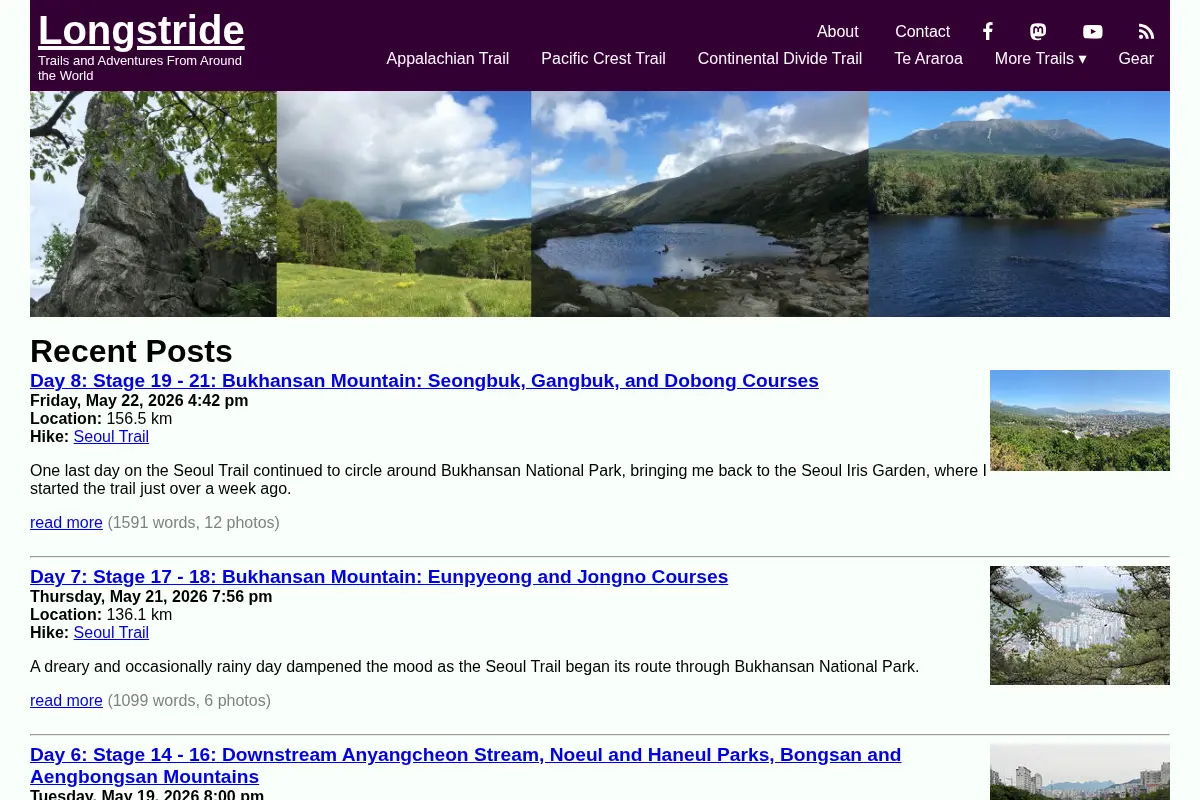
Task: Open the Contact page
Action: 922,31
